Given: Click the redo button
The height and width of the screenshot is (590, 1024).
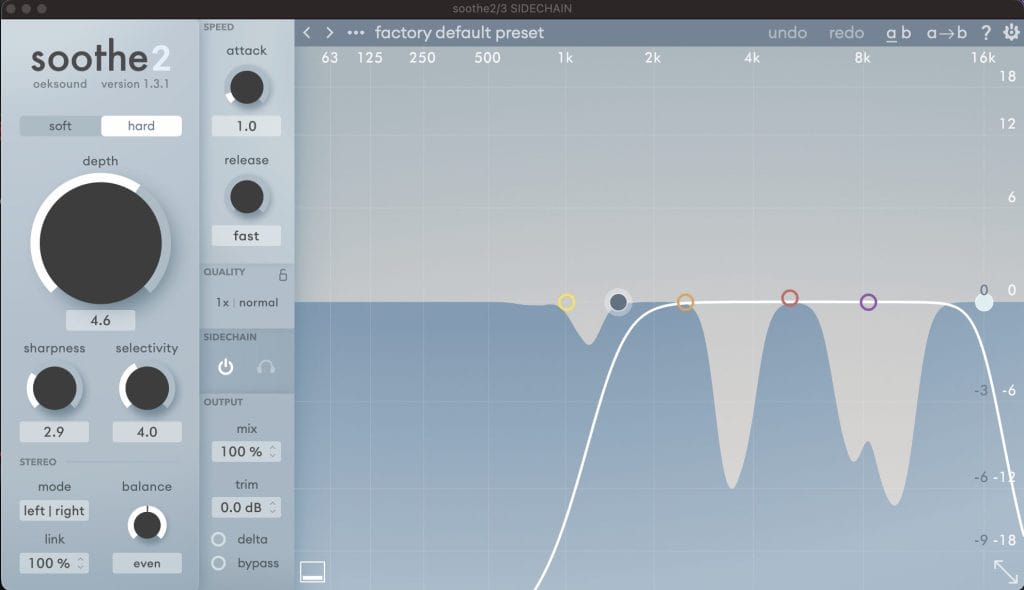Looking at the screenshot, I should (x=846, y=33).
